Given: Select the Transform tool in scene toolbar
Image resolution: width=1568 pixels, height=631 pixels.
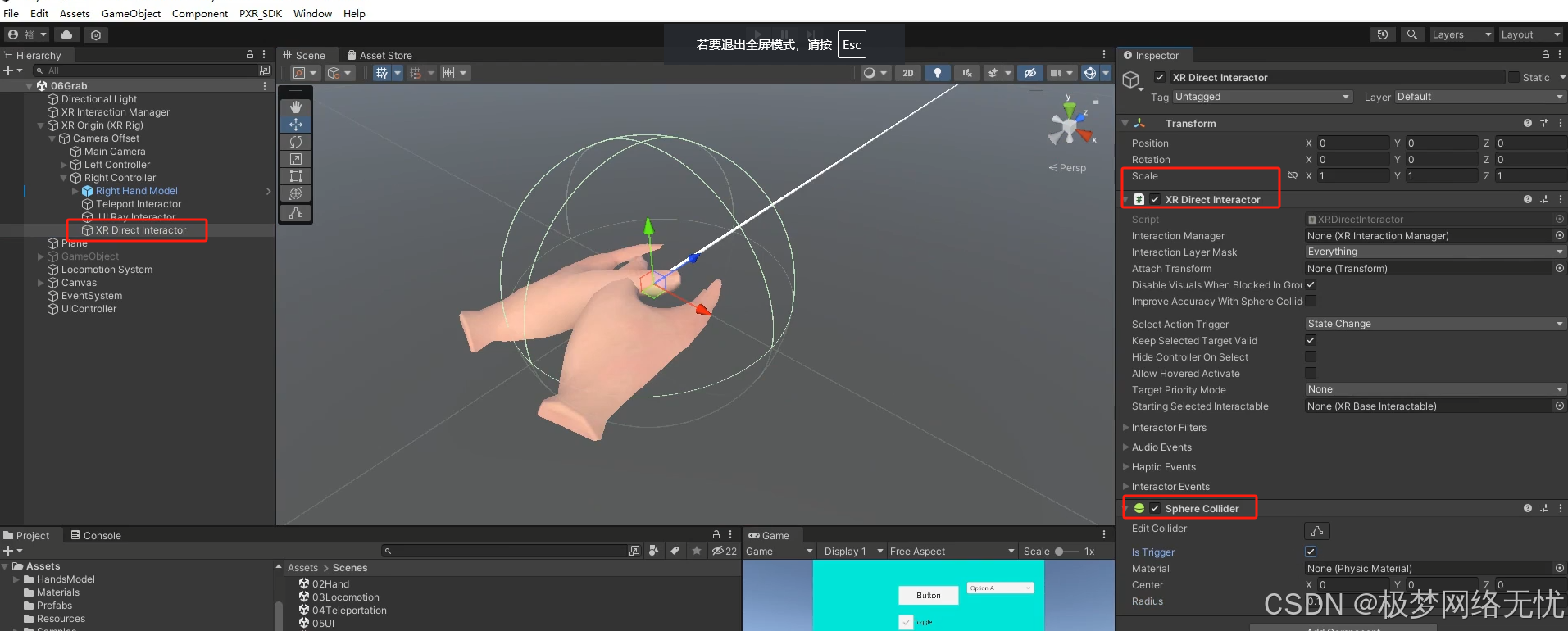Looking at the screenshot, I should point(296,193).
